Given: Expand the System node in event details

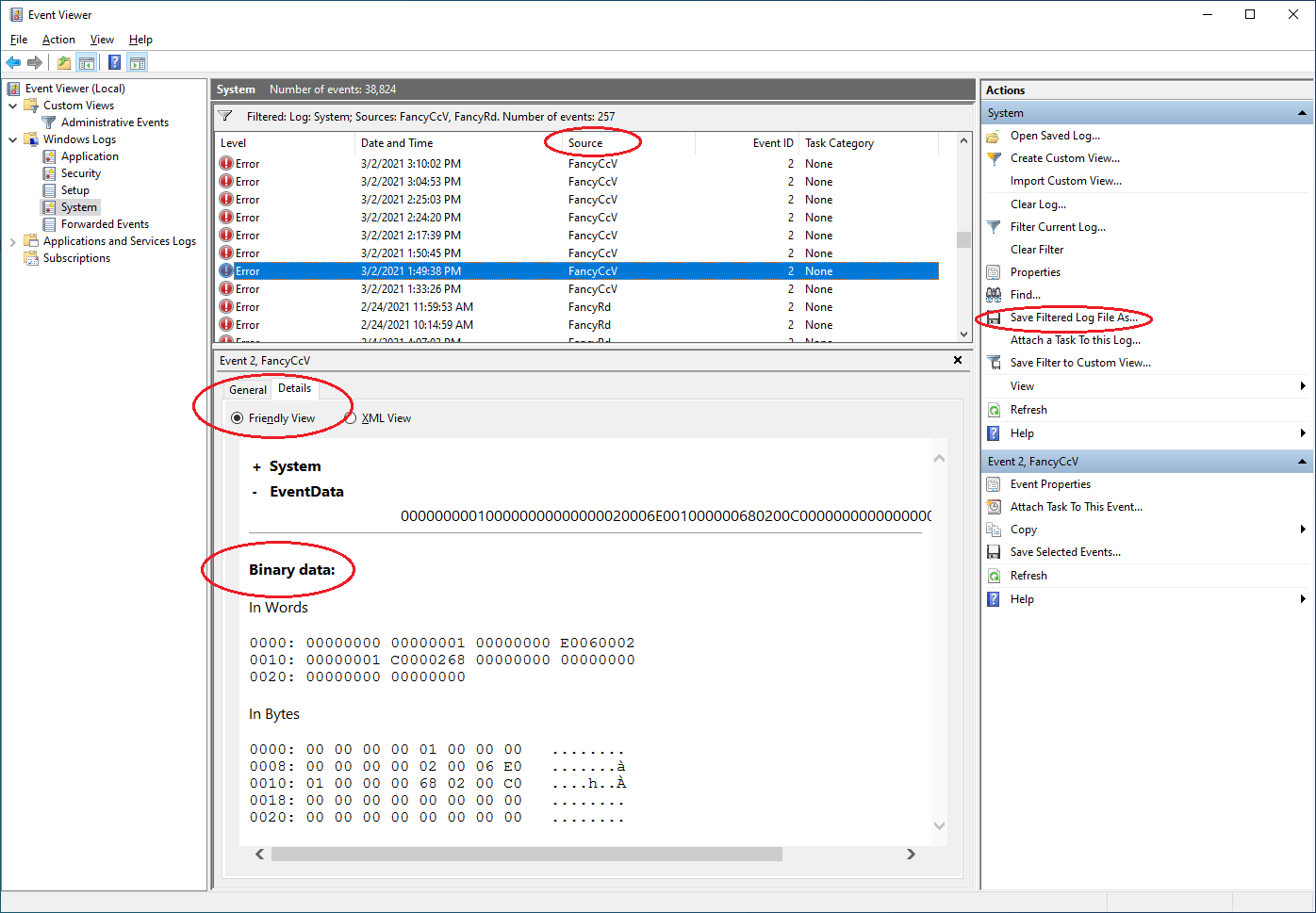Looking at the screenshot, I should tap(256, 467).
